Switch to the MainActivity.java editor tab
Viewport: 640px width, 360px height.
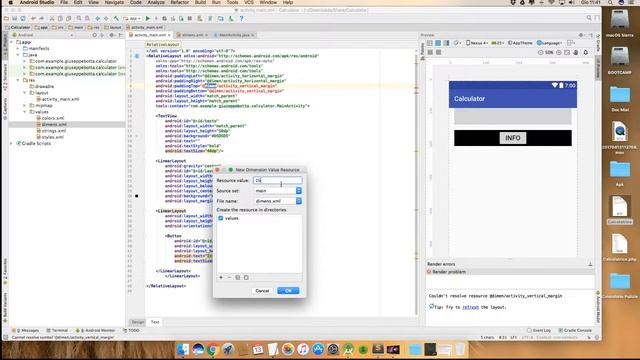[234, 35]
